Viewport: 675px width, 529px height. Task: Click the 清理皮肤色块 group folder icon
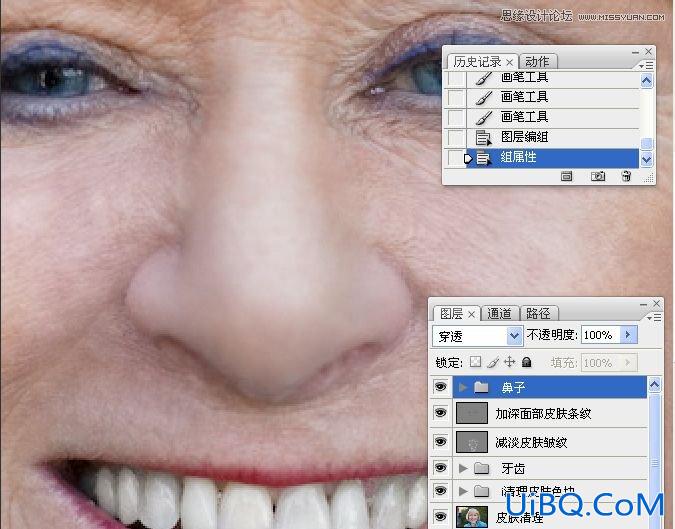point(481,491)
